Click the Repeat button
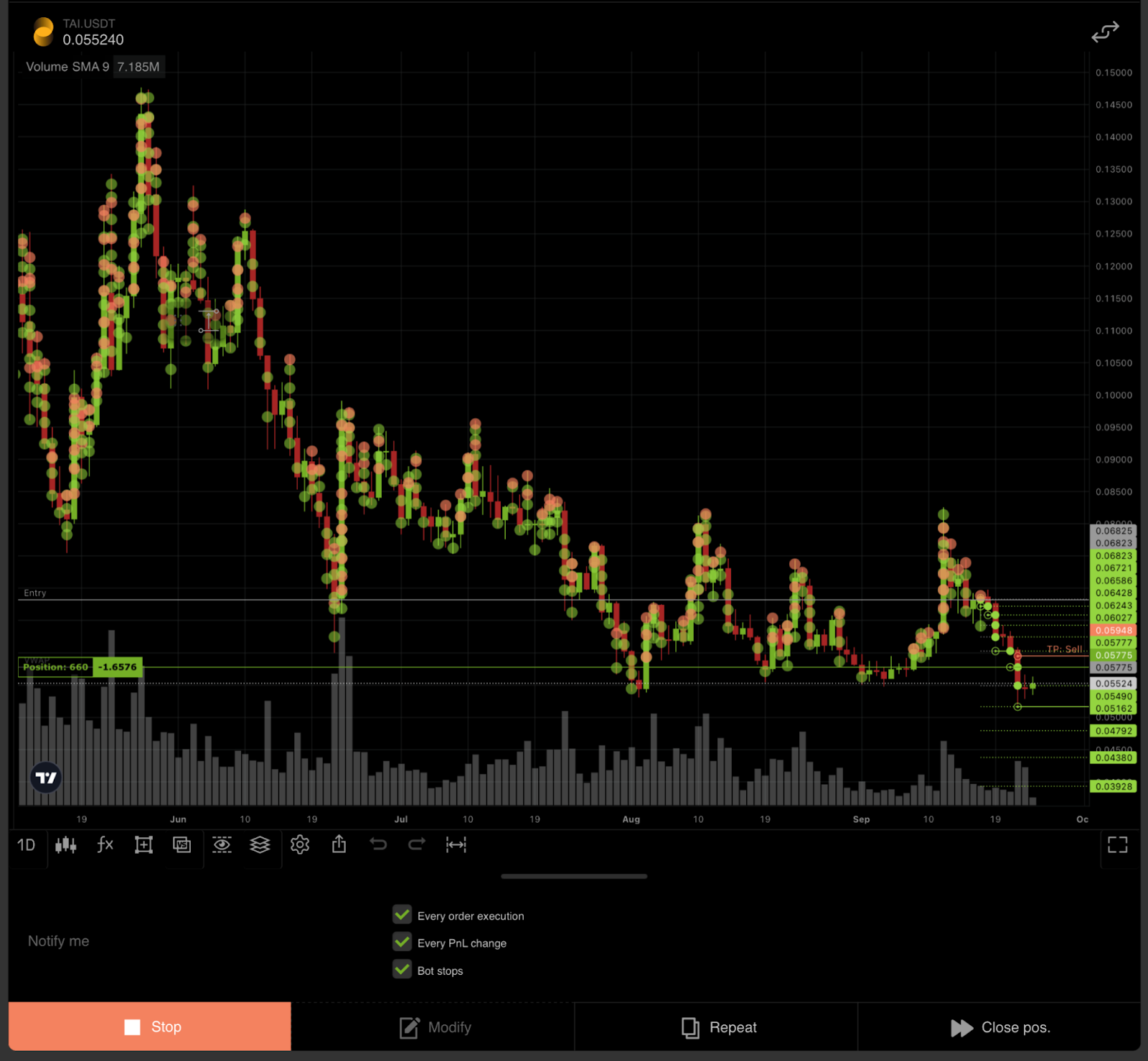The image size is (1148, 1061). point(717,1027)
